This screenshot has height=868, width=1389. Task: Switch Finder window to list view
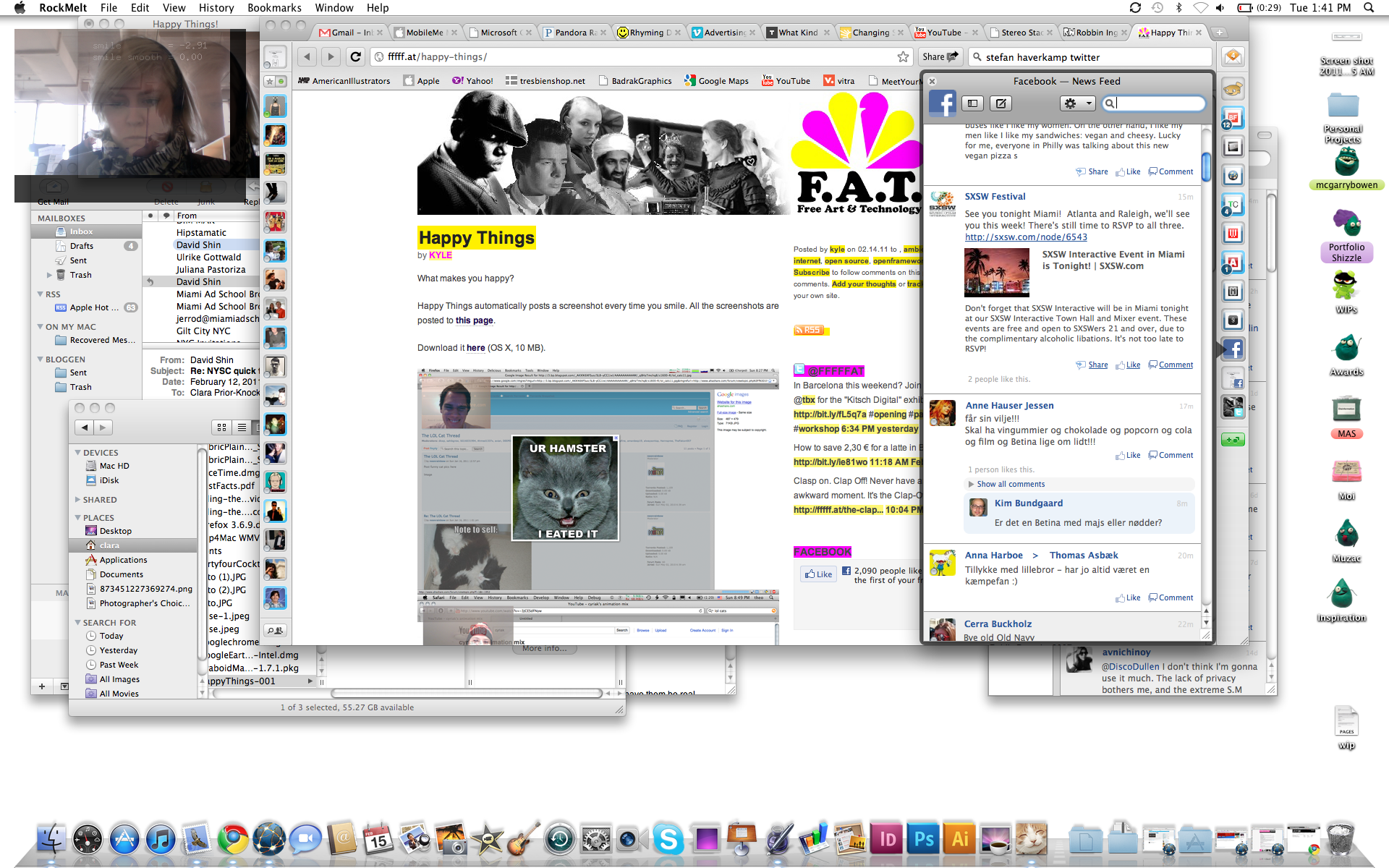point(242,427)
